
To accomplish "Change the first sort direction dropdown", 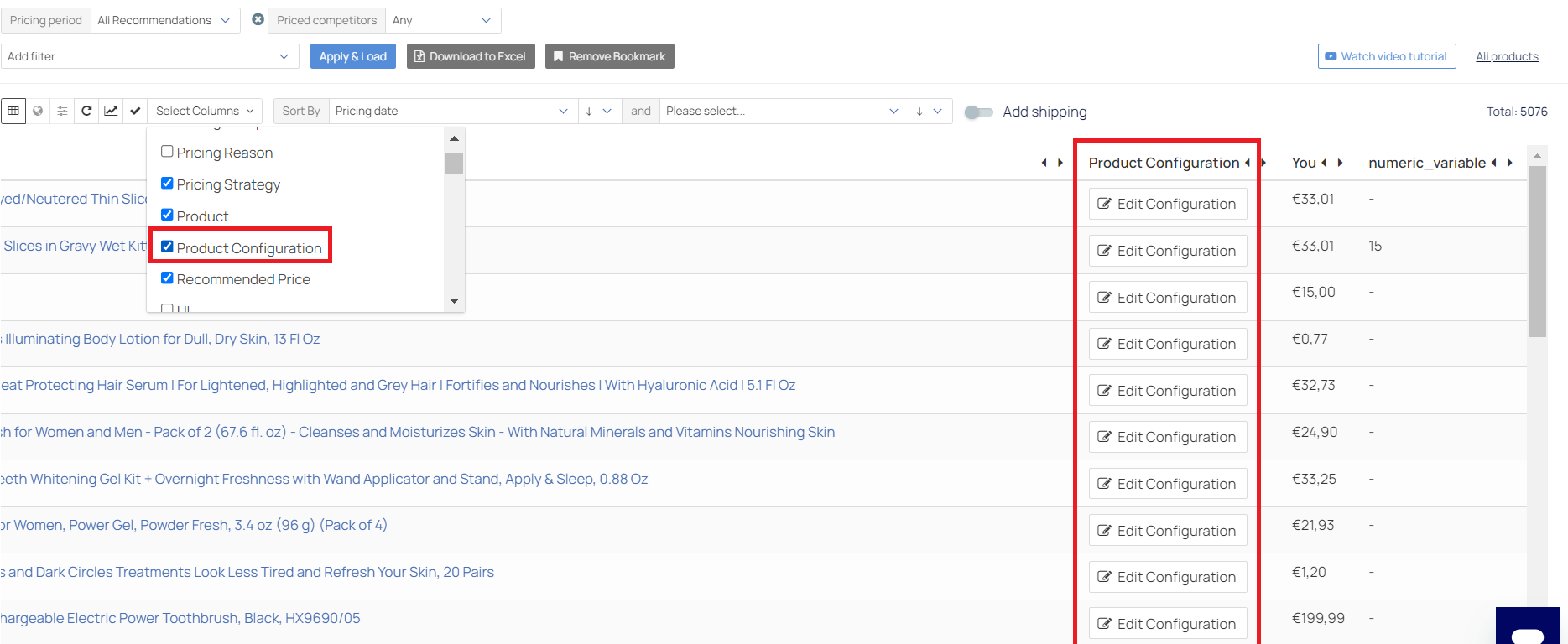I will (599, 111).
